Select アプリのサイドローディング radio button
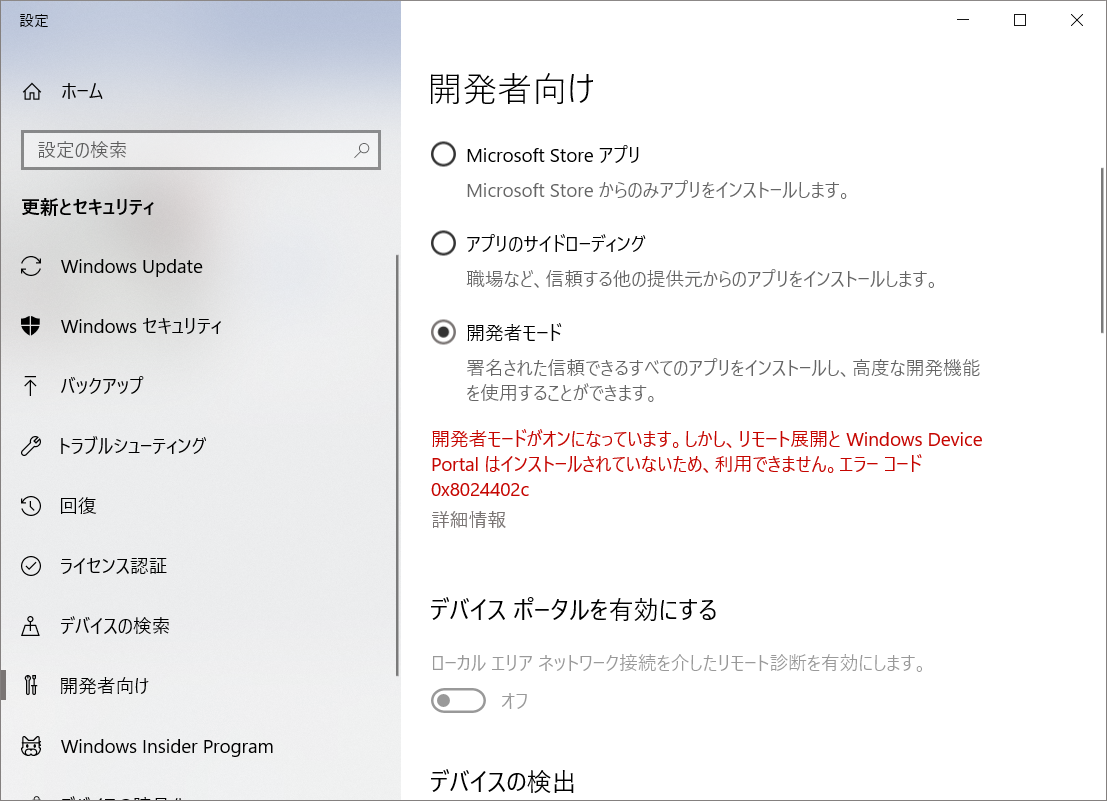 coord(443,243)
